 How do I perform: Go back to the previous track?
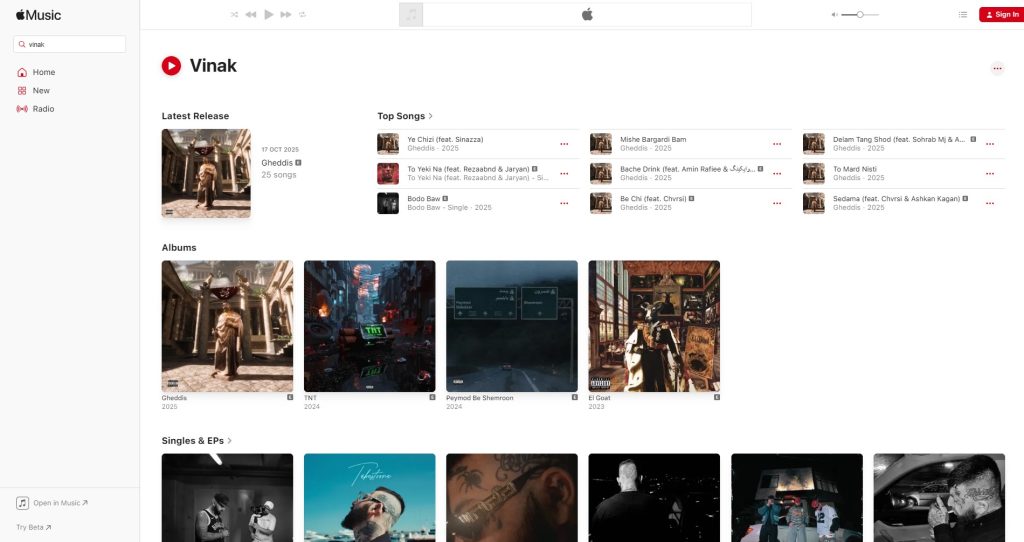click(251, 15)
